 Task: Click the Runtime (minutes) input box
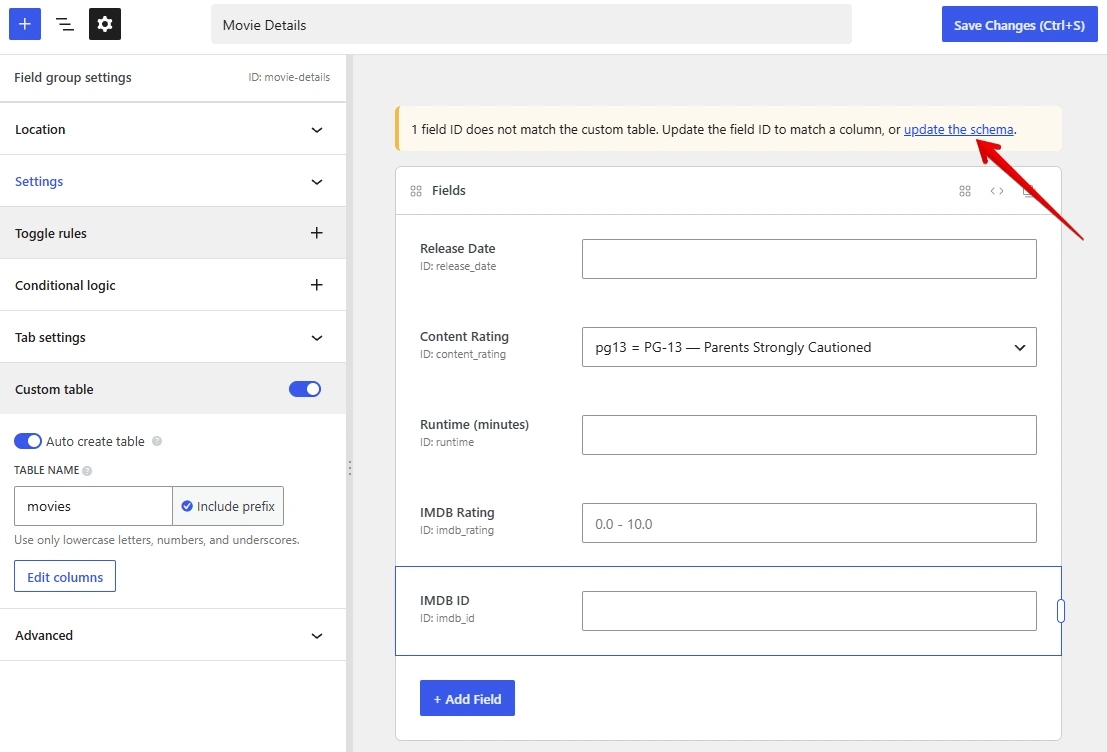click(809, 435)
